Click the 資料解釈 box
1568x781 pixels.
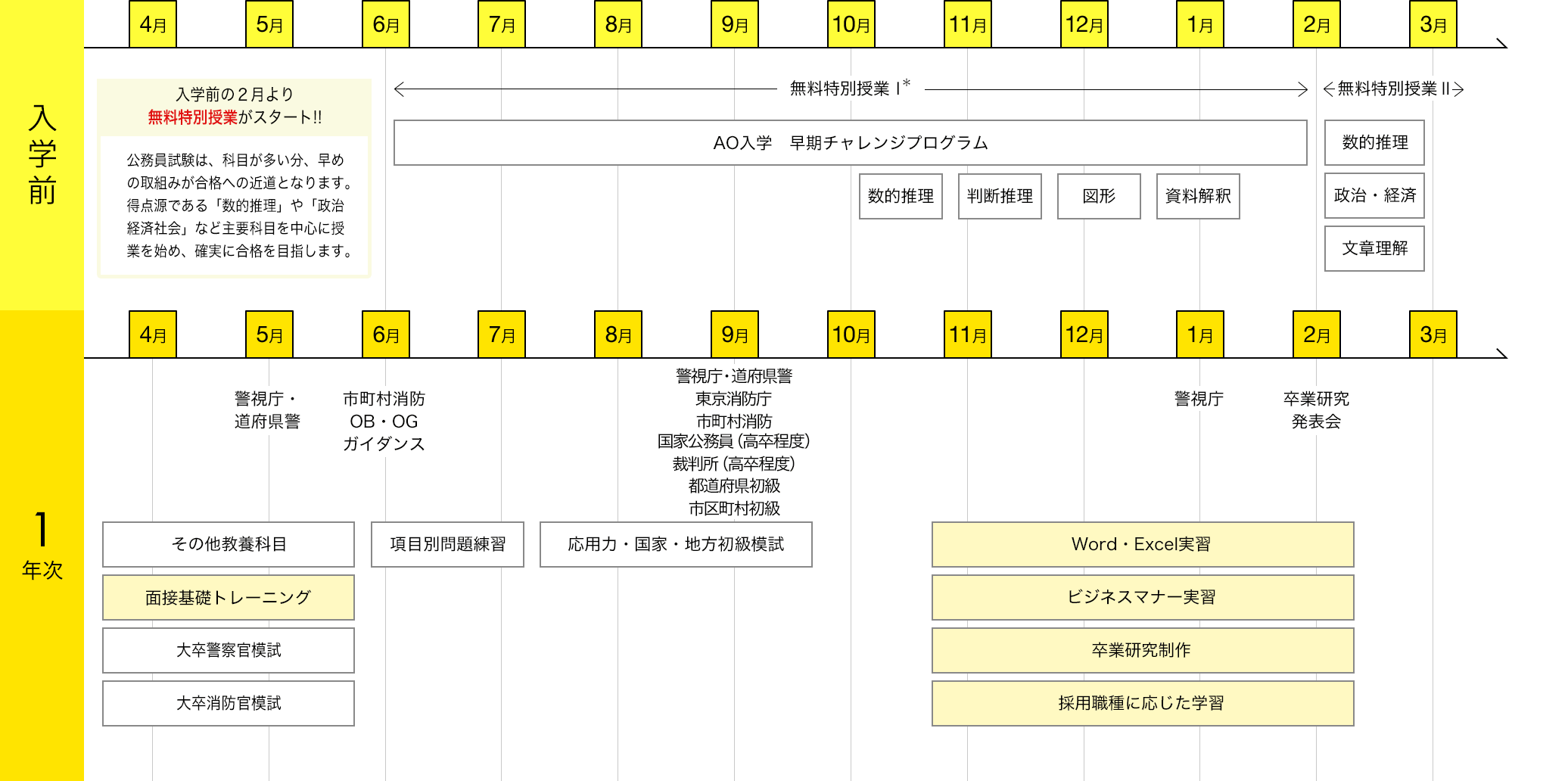coord(1198,196)
